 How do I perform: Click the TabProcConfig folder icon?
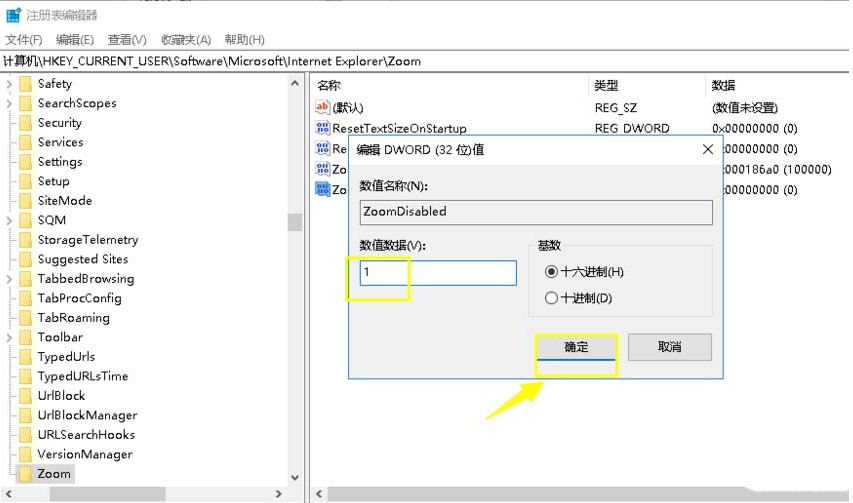pos(25,299)
